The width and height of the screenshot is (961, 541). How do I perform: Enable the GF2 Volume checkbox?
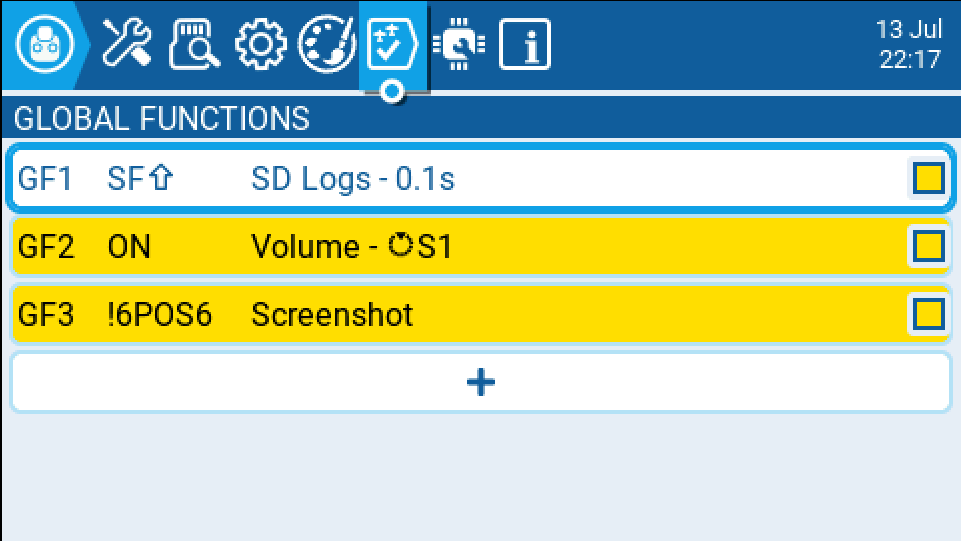click(929, 246)
